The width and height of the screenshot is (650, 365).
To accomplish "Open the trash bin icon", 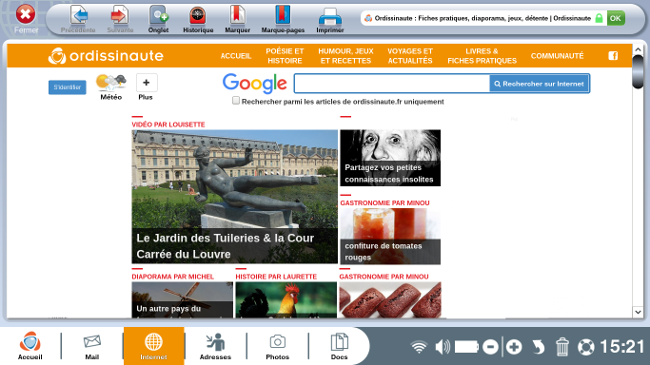I will [562, 347].
